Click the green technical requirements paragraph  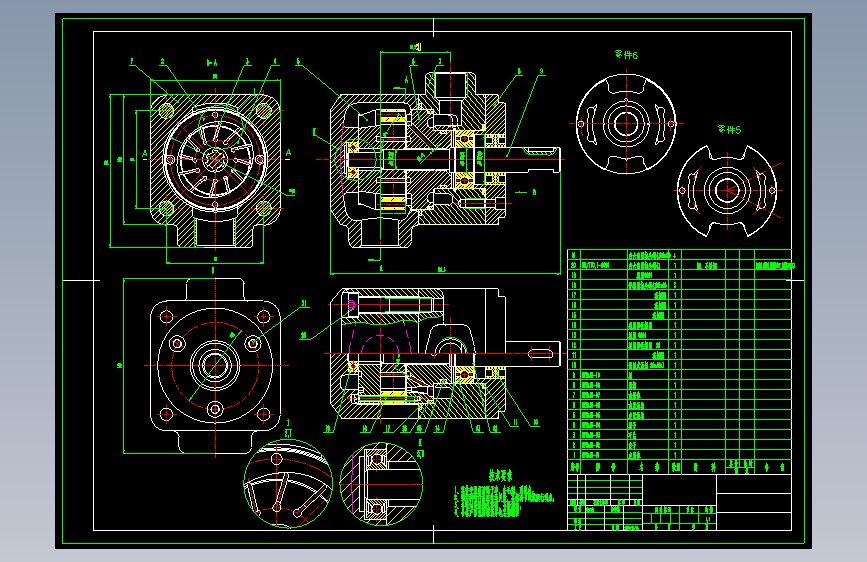(x=504, y=501)
